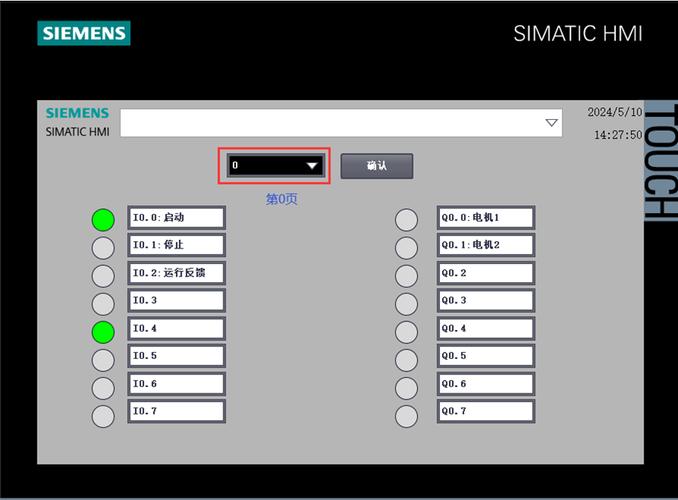
Task: Click the indicator lamp beside I0.6
Action: (103, 388)
